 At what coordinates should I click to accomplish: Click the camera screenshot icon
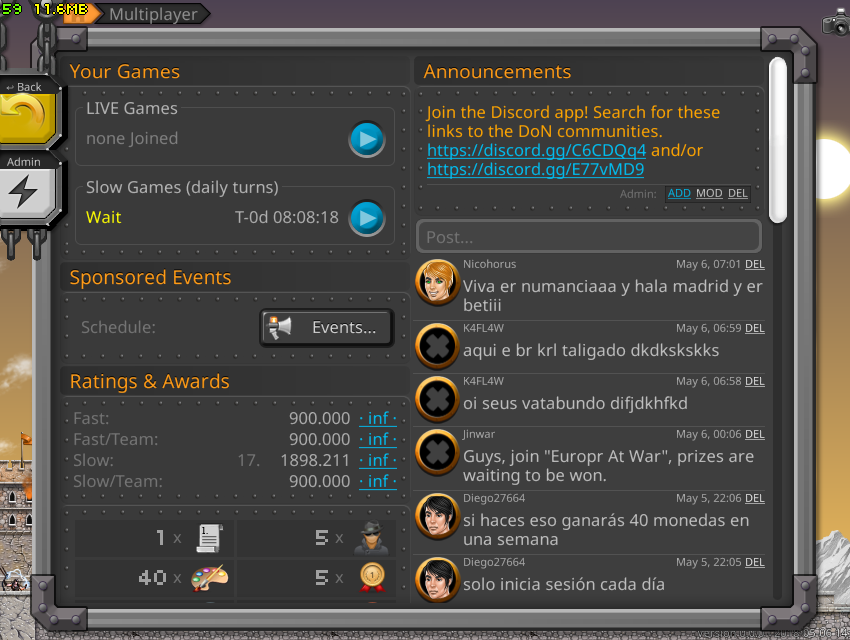pyautogui.click(x=835, y=23)
